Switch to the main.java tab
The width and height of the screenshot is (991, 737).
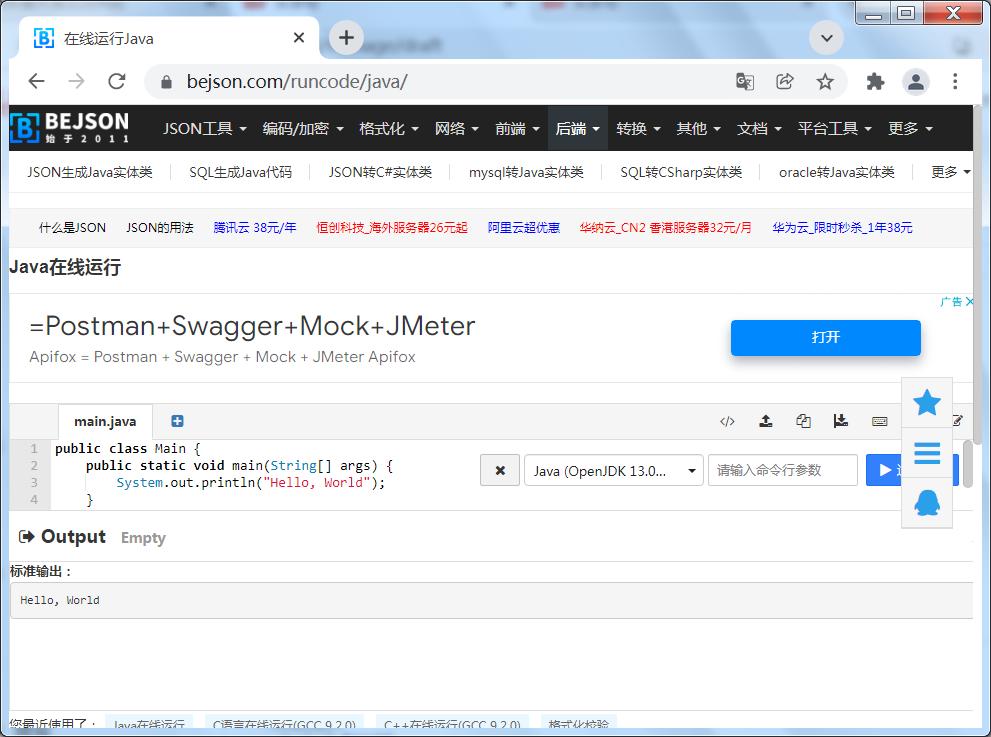pos(104,421)
